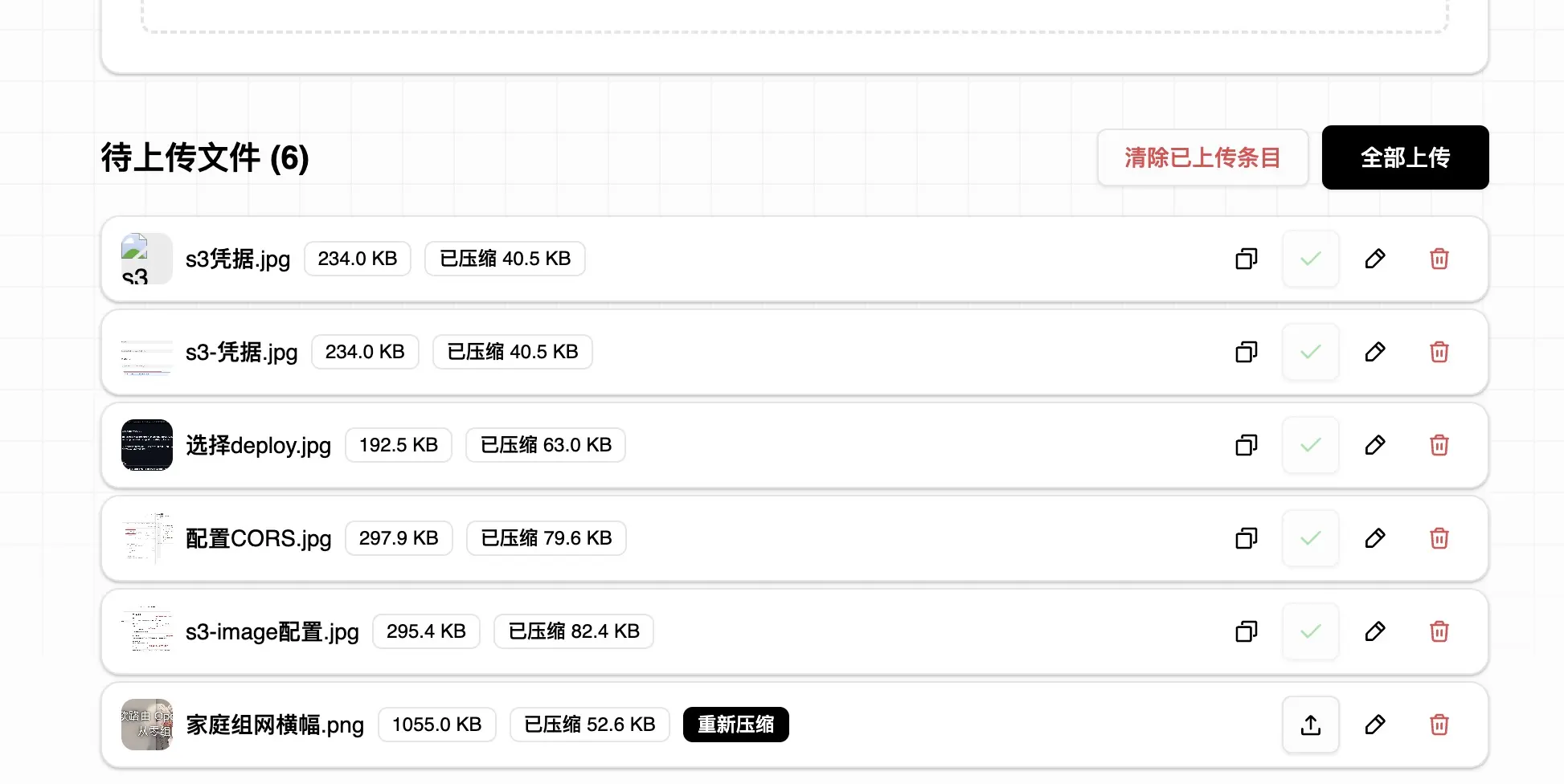Open thumbnail of 选择deploy.jpg
1564x784 pixels.
[147, 445]
